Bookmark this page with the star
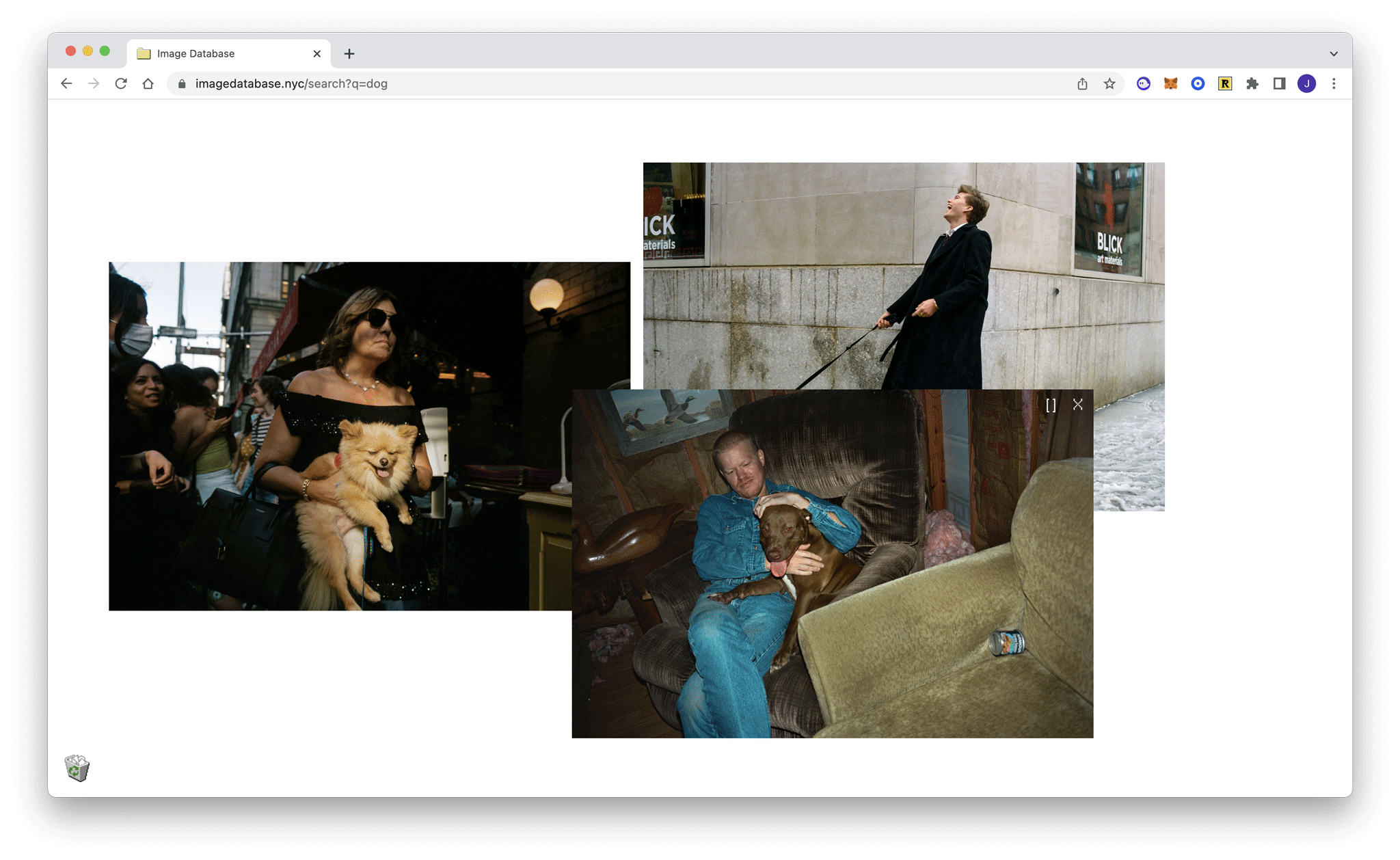1400x860 pixels. [x=1109, y=83]
